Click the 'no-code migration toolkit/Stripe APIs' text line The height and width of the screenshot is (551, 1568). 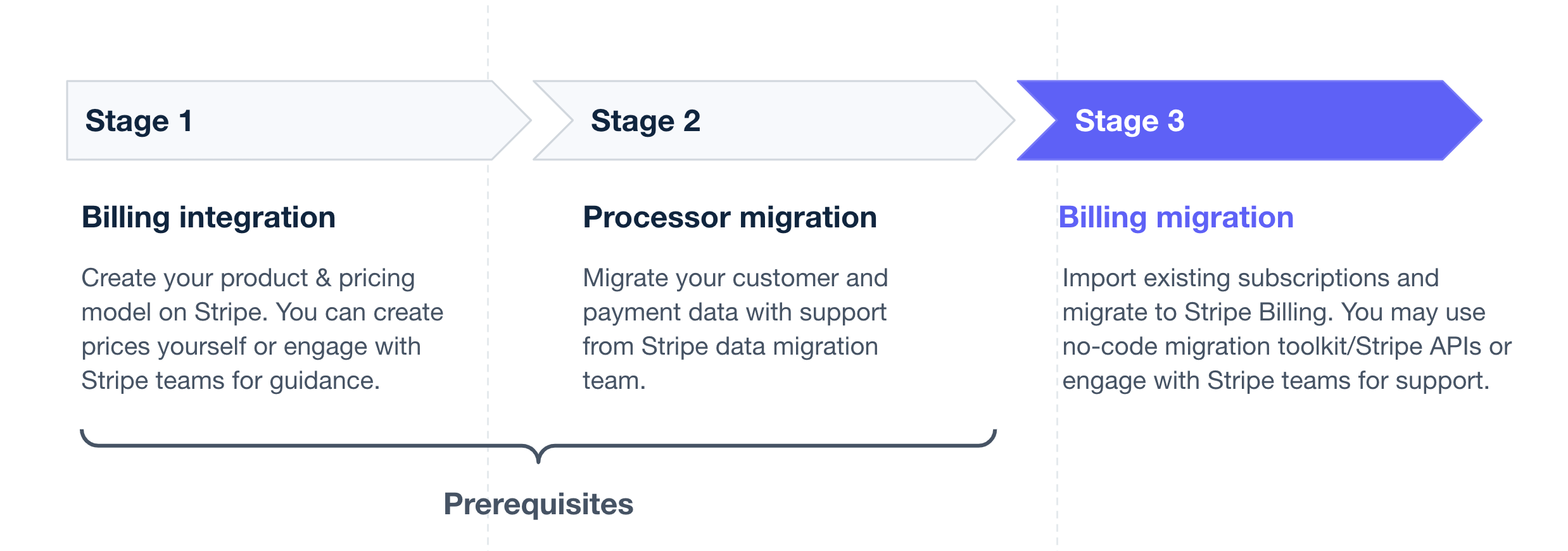pos(1287,346)
